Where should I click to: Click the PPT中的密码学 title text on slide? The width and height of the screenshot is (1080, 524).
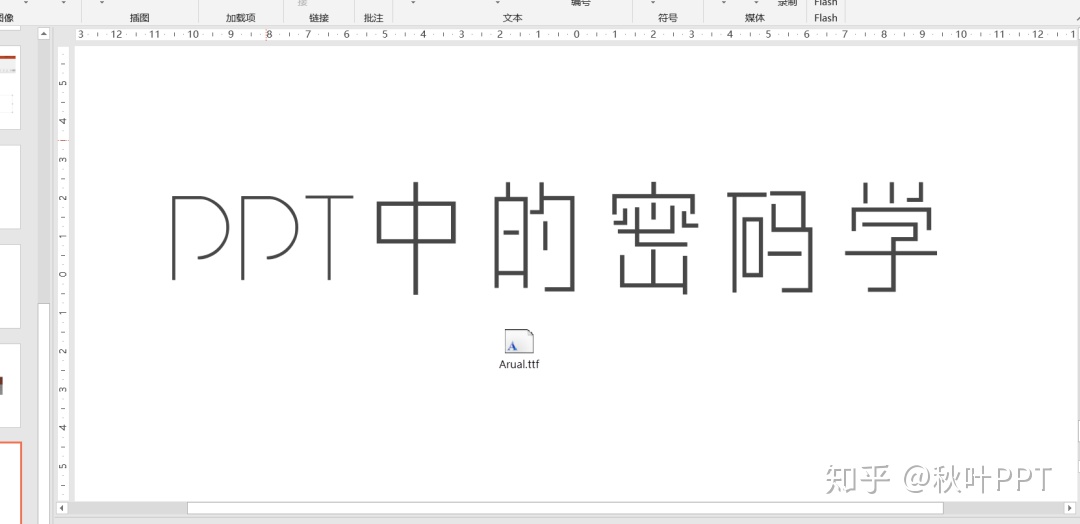click(554, 238)
